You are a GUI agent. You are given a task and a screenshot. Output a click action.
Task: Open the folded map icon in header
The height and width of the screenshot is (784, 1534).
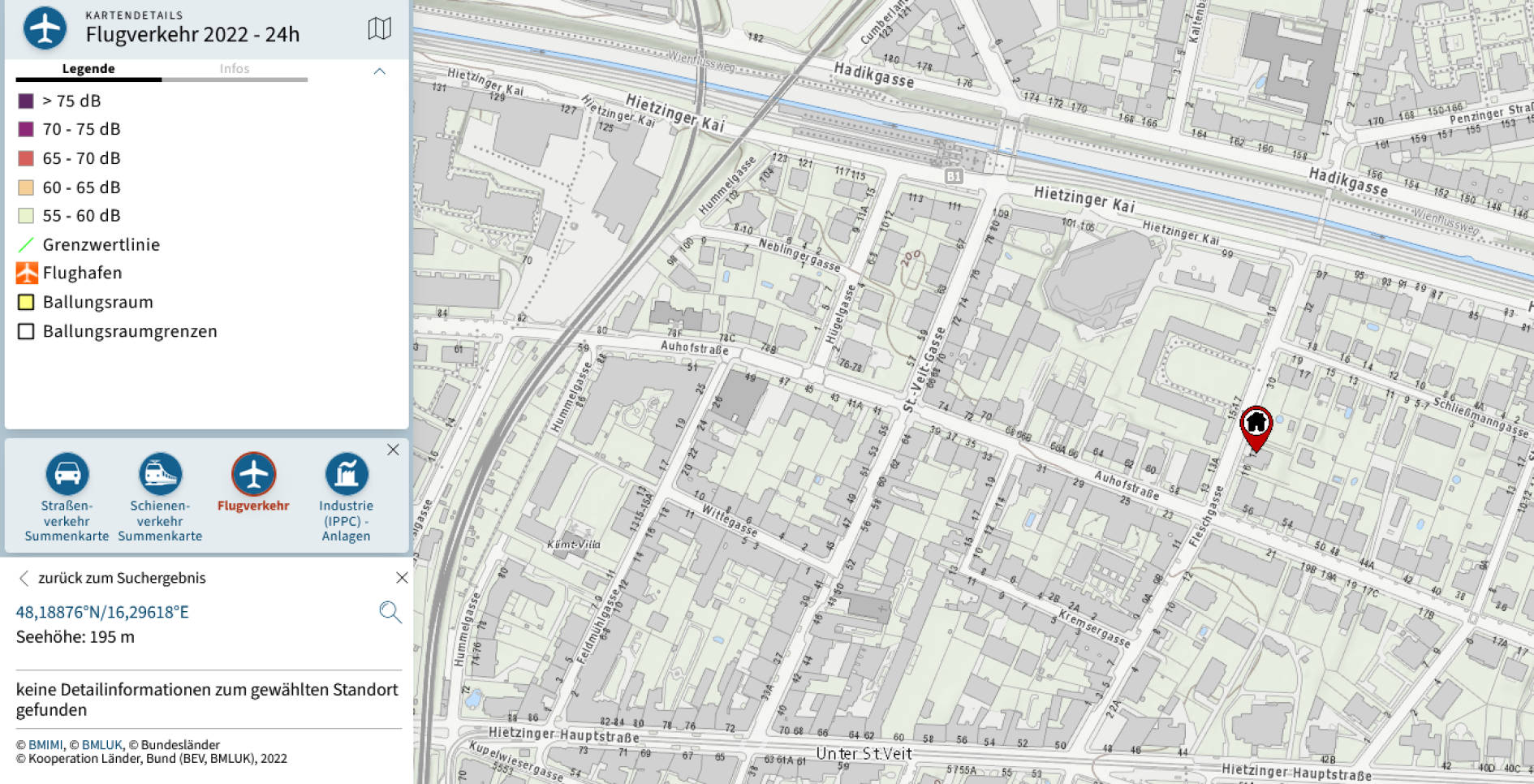point(379,29)
